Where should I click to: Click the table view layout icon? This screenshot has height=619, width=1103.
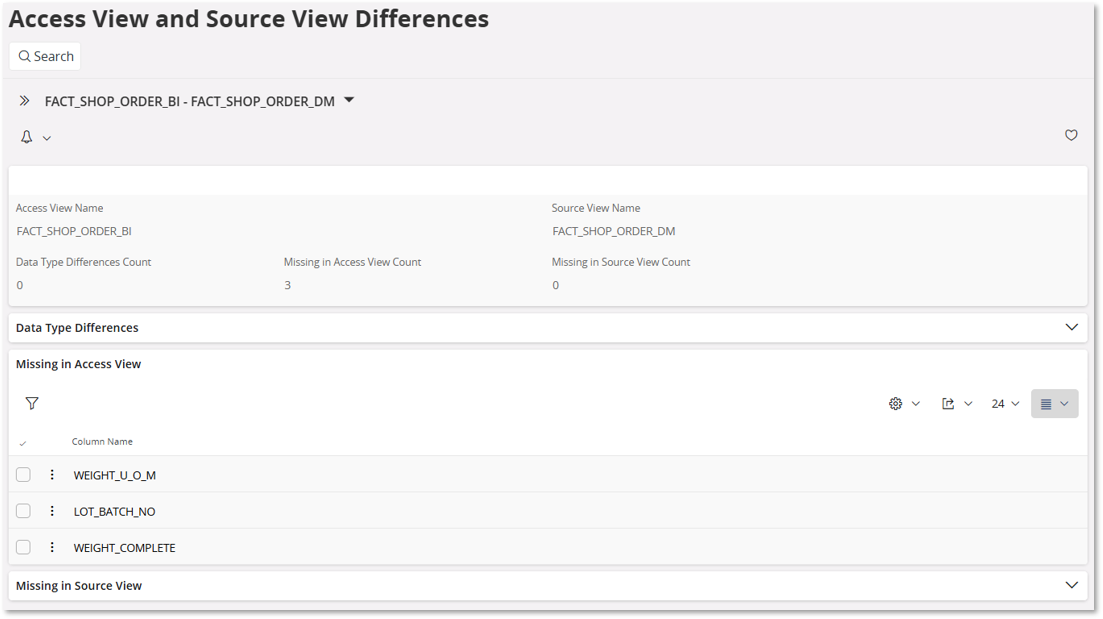pyautogui.click(x=1046, y=404)
